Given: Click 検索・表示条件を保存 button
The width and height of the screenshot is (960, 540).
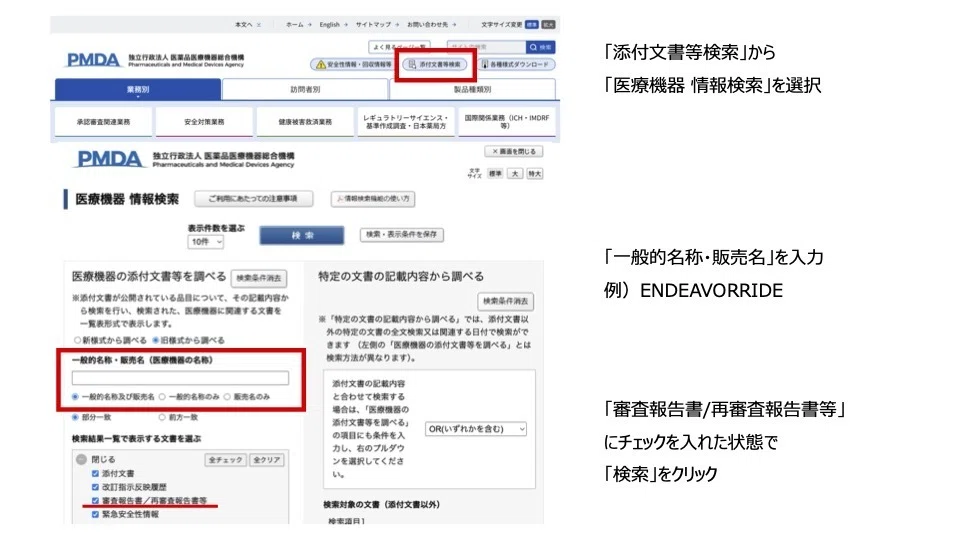Looking at the screenshot, I should (x=402, y=234).
